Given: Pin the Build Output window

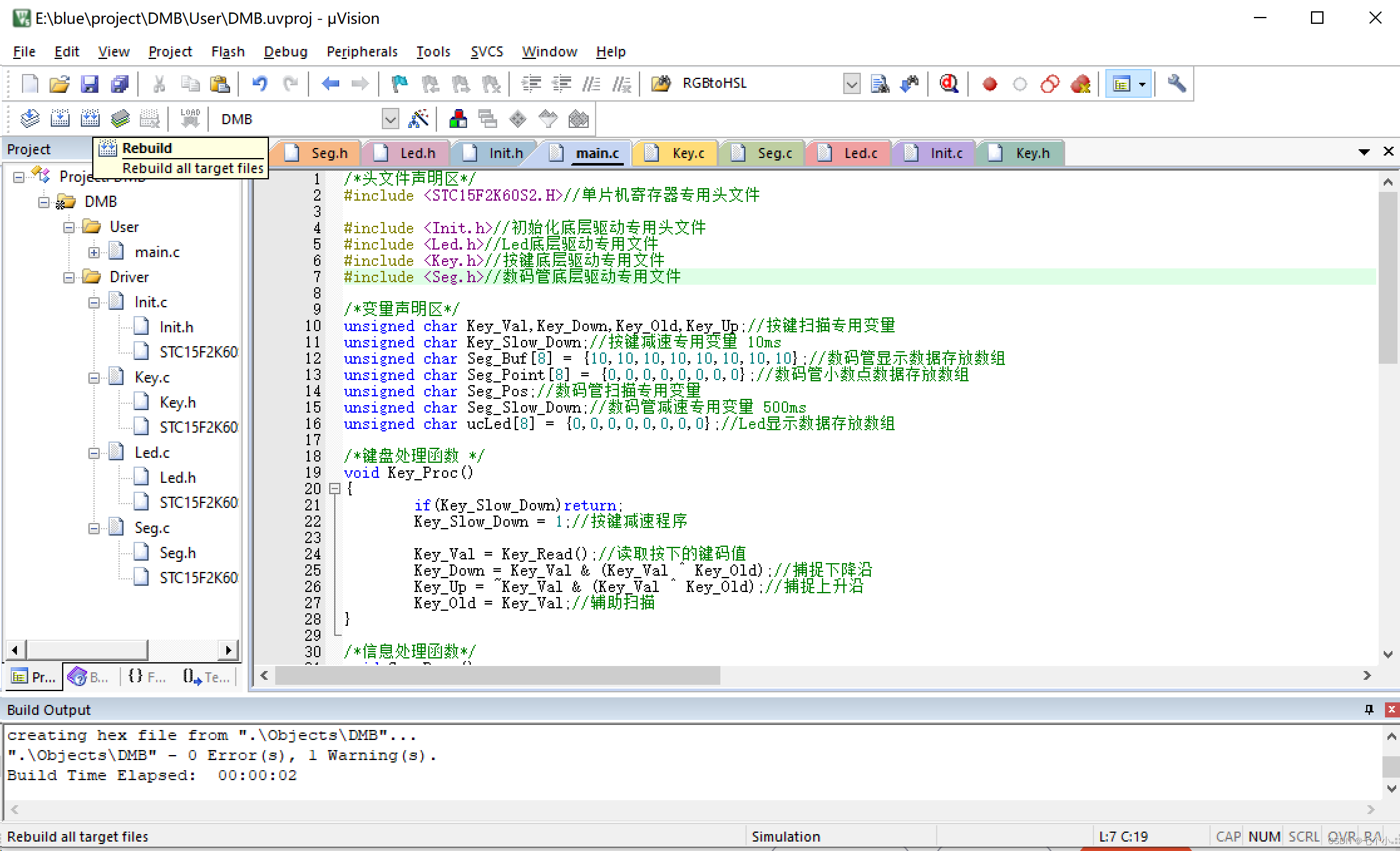Looking at the screenshot, I should 1369,709.
